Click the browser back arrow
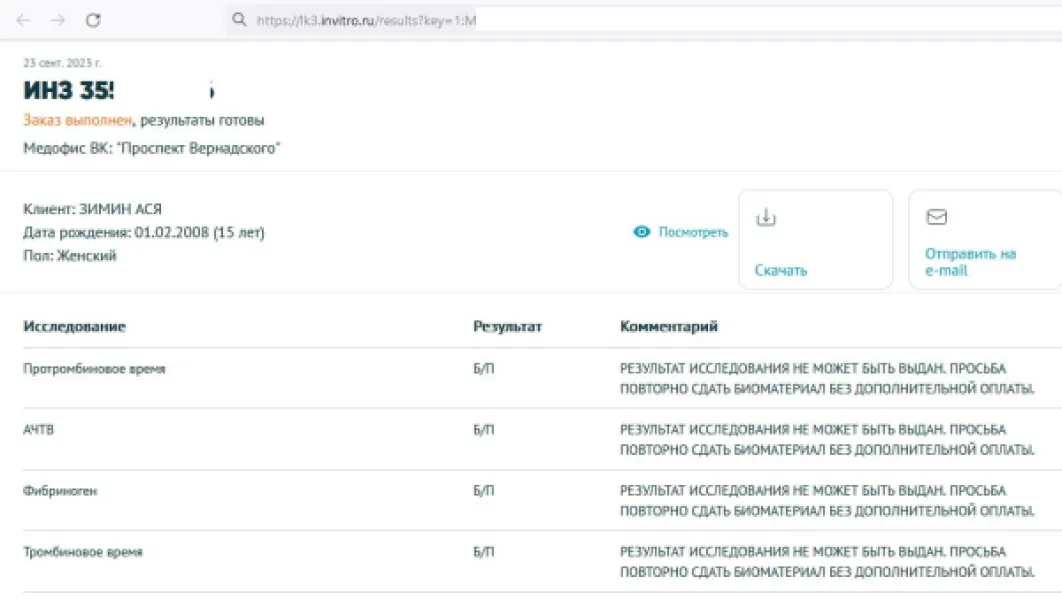1062x600 pixels. [24, 20]
